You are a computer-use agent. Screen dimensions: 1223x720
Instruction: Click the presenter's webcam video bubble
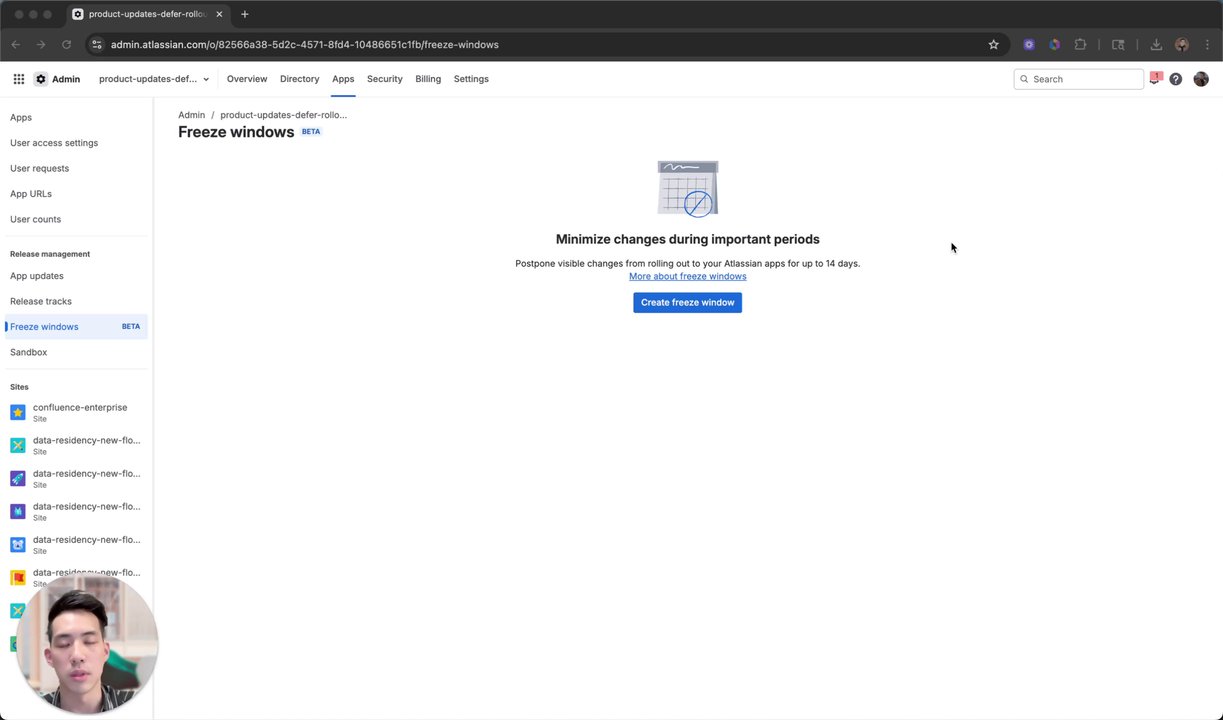(87, 643)
